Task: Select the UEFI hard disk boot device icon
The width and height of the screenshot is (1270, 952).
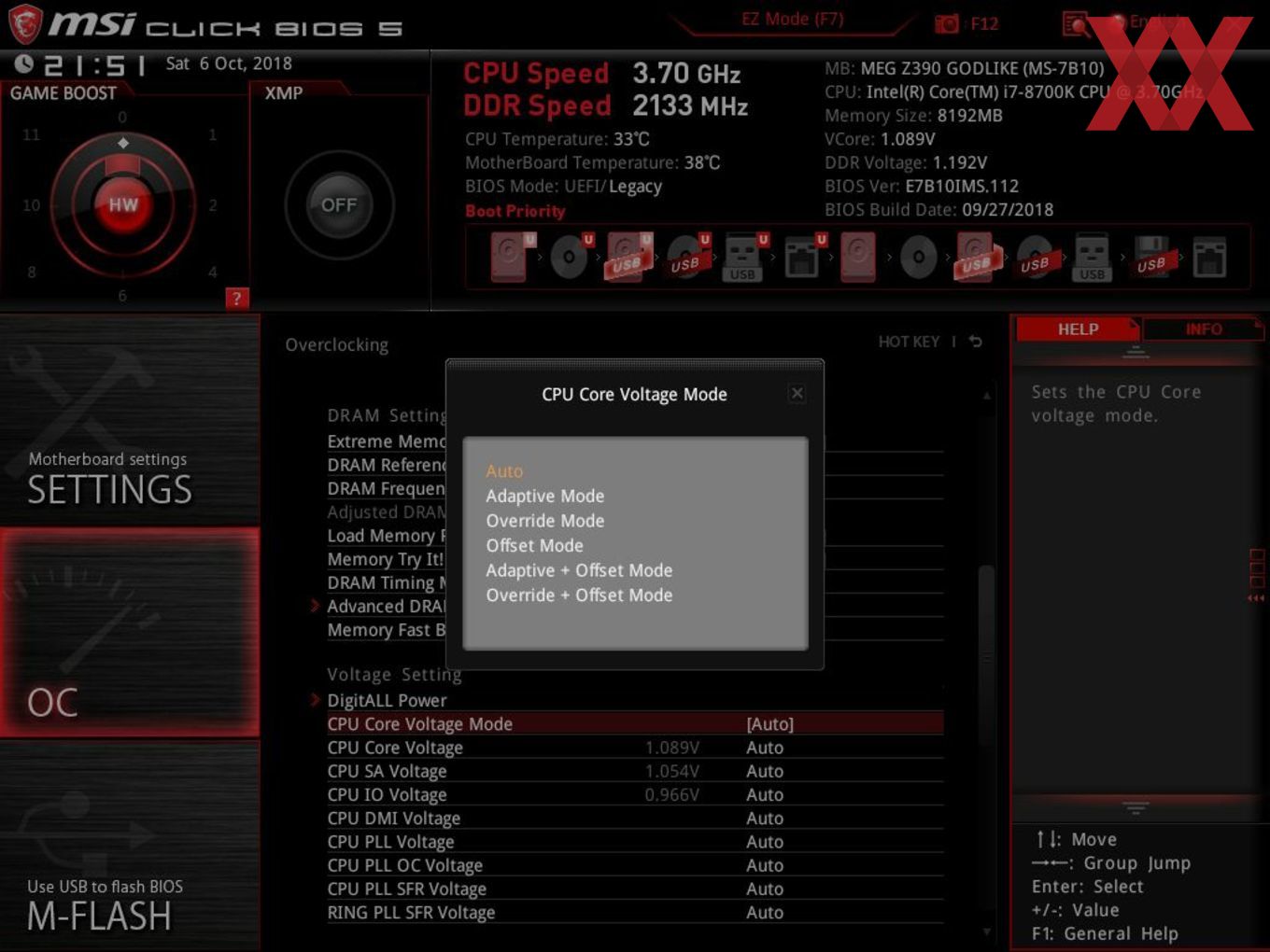Action: 513,257
